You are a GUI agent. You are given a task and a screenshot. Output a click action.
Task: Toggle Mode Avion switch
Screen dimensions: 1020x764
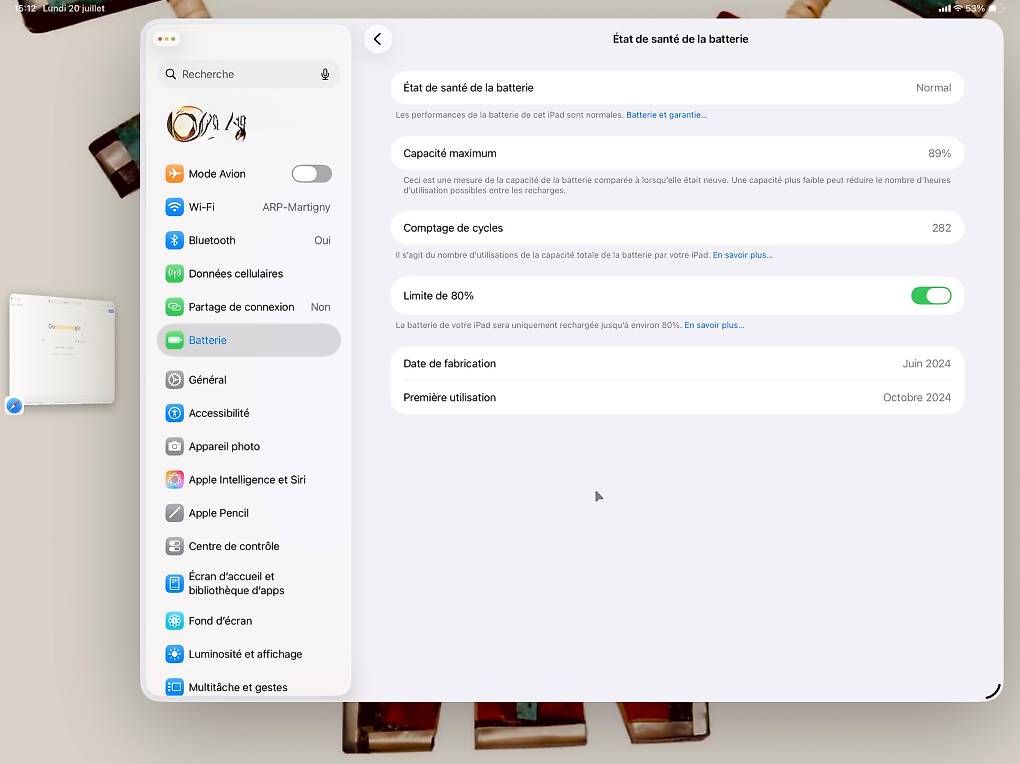tap(312, 174)
